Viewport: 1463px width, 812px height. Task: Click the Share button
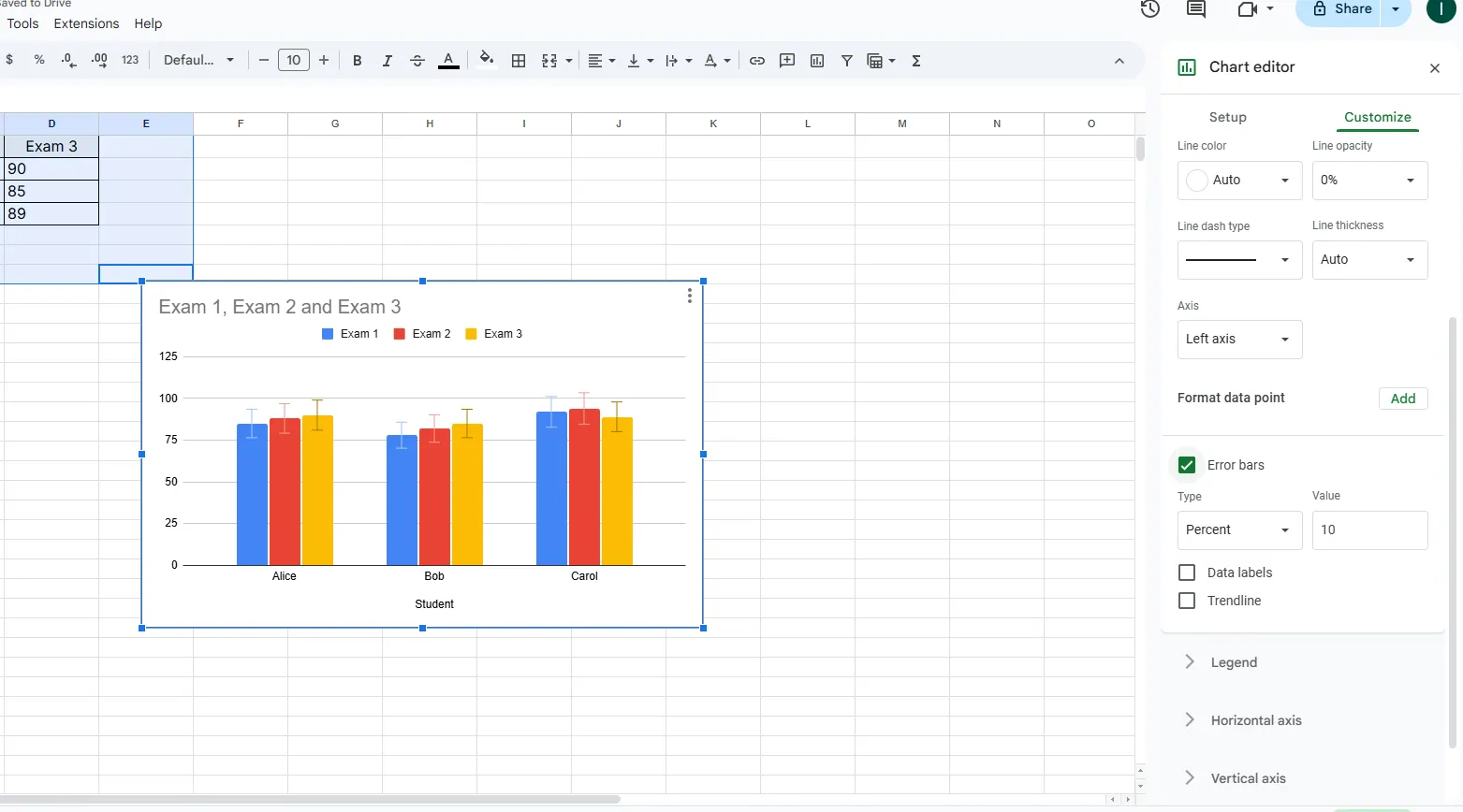coord(1340,9)
